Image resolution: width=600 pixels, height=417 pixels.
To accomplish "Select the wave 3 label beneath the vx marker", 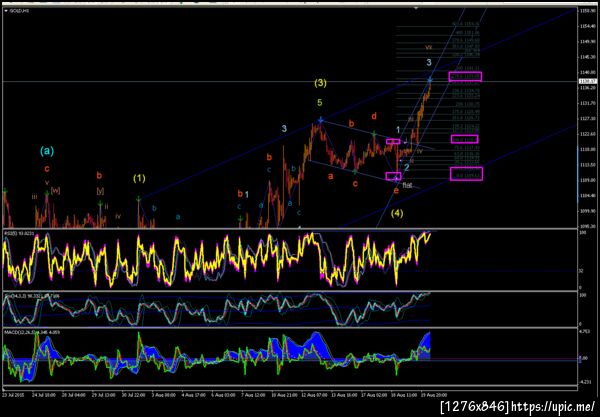I will point(429,62).
